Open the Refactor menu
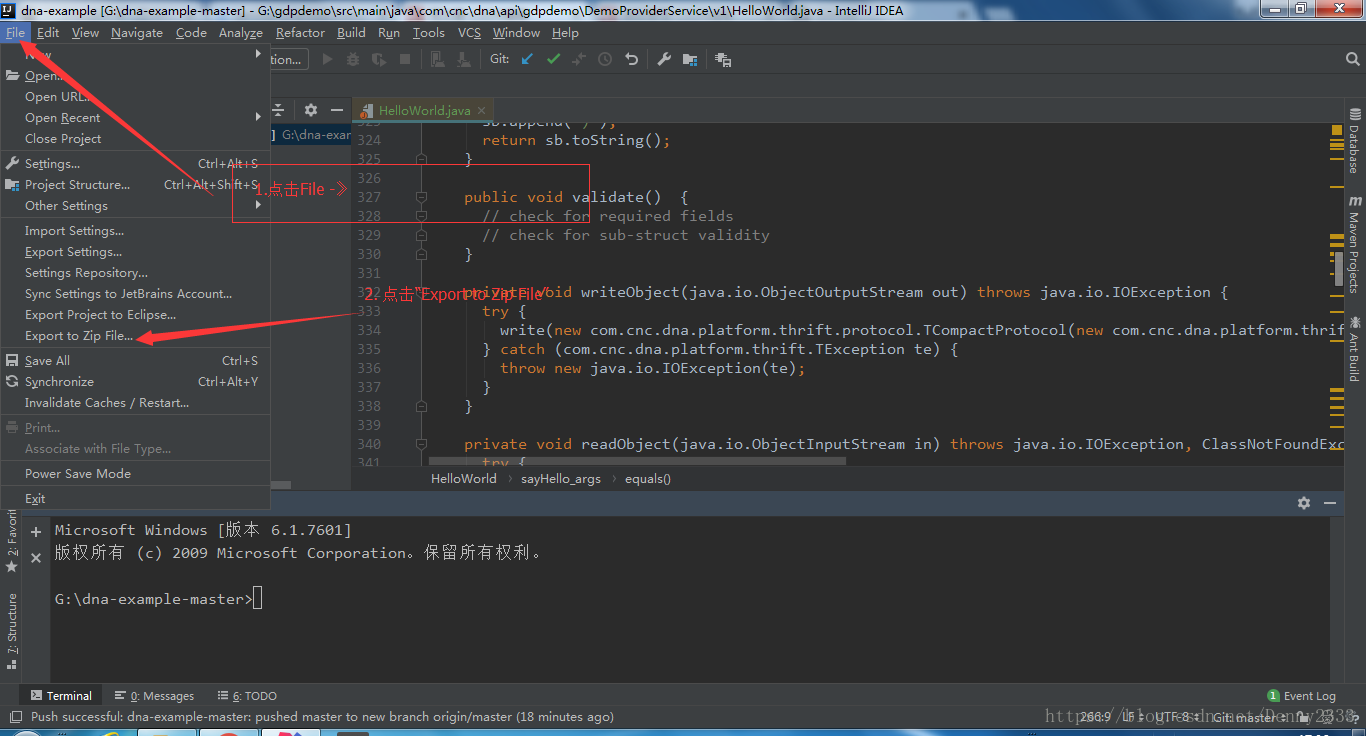The width and height of the screenshot is (1366, 736). pyautogui.click(x=300, y=32)
